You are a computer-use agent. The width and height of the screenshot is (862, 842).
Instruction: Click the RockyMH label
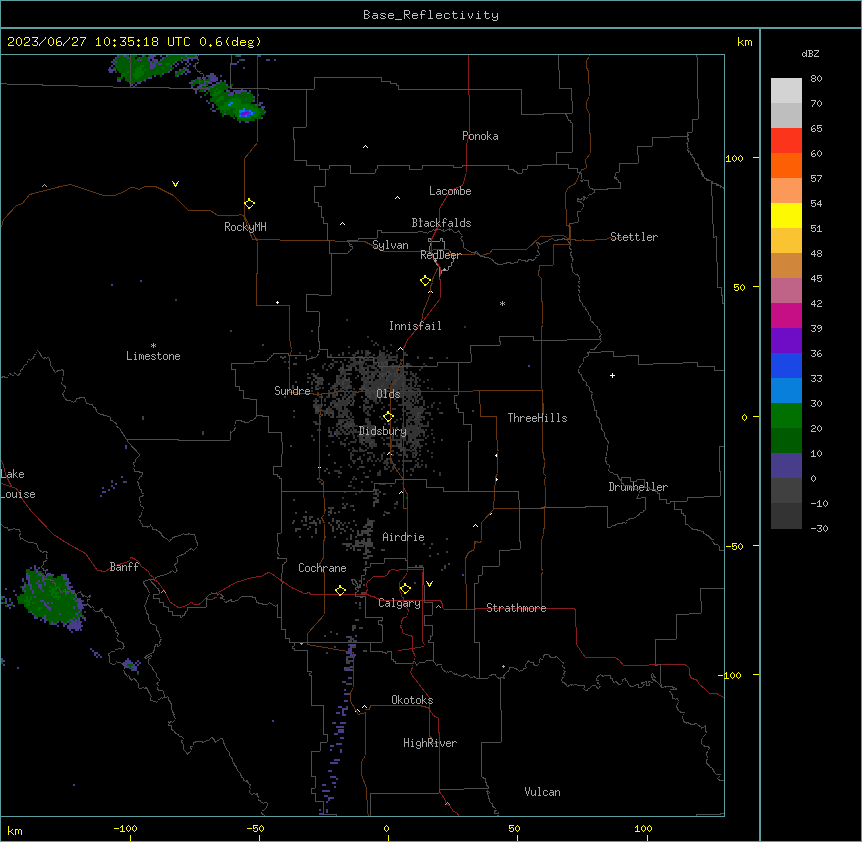[245, 227]
